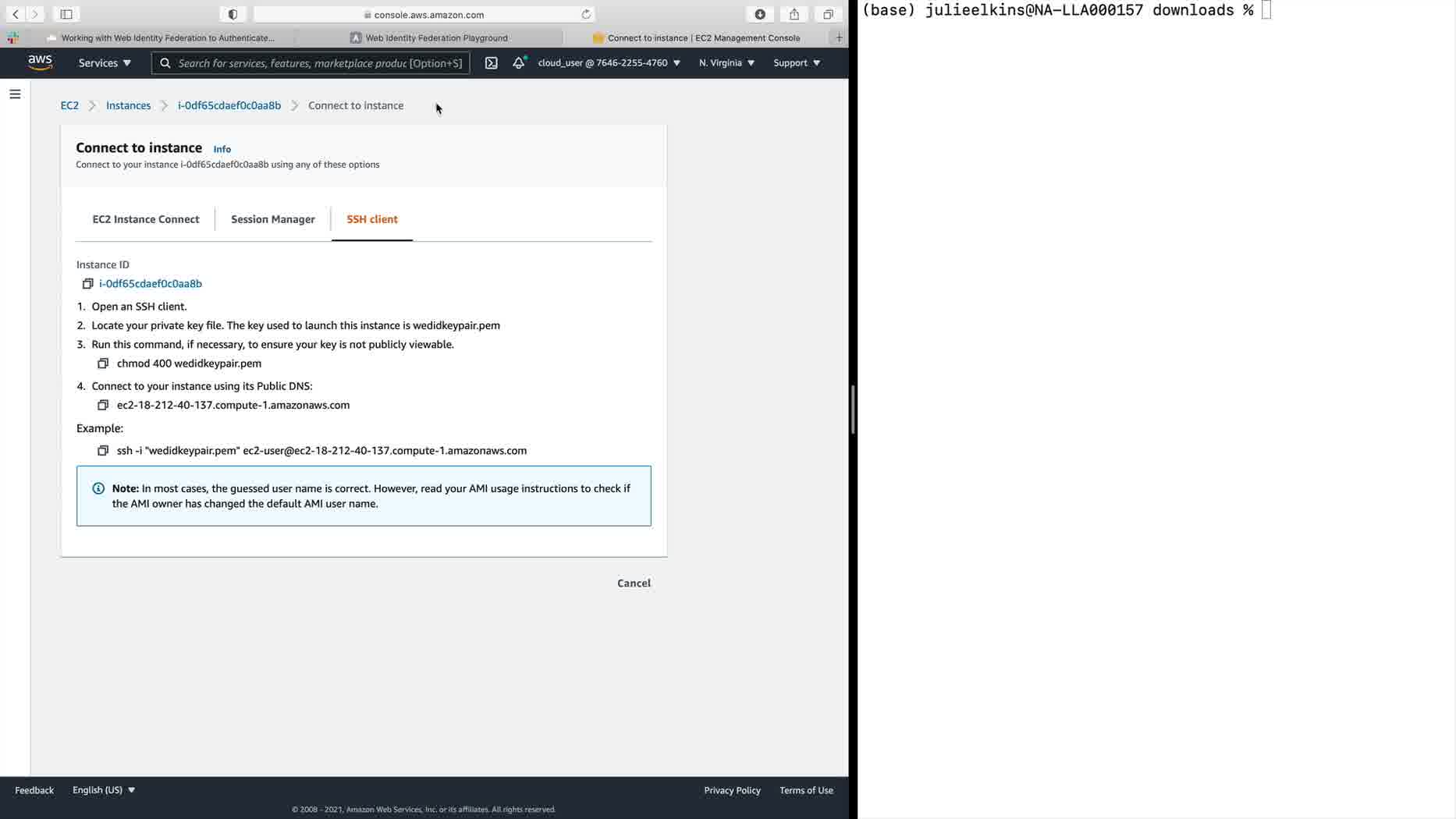Go to AWS console home logo
Viewport: 1456px width, 819px height.
(40, 62)
